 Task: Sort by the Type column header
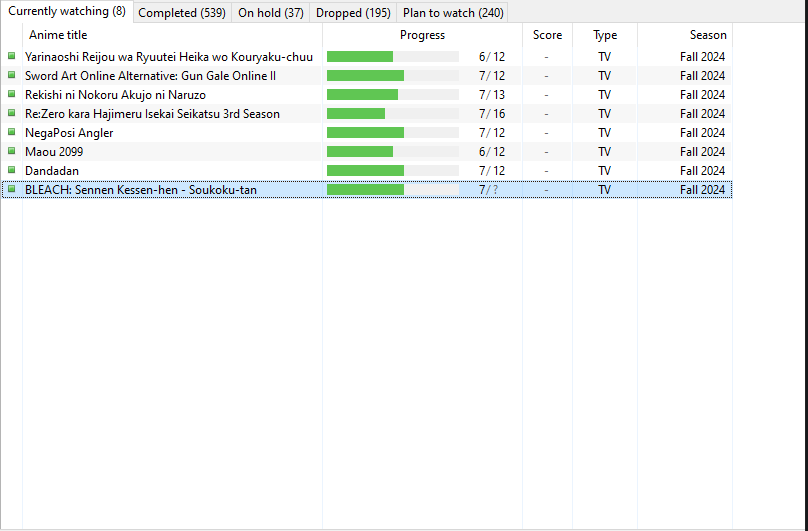(x=605, y=35)
